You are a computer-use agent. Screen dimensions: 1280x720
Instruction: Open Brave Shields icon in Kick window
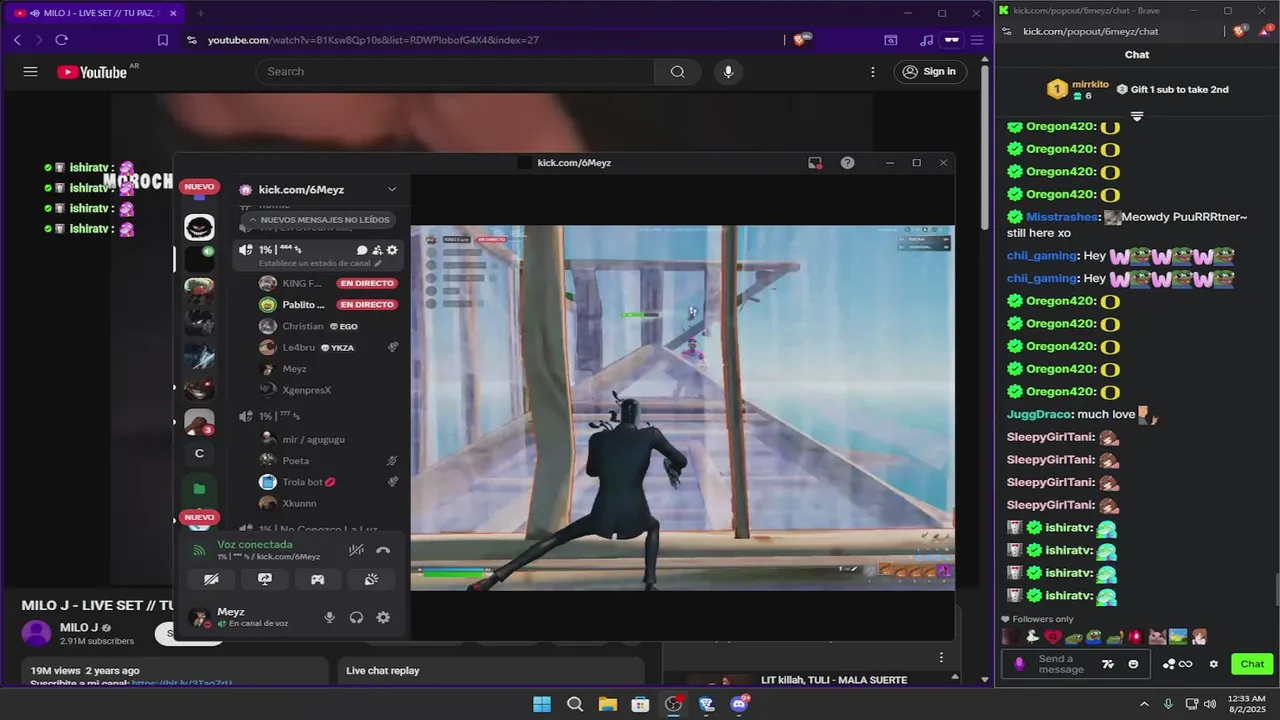tap(1240, 31)
